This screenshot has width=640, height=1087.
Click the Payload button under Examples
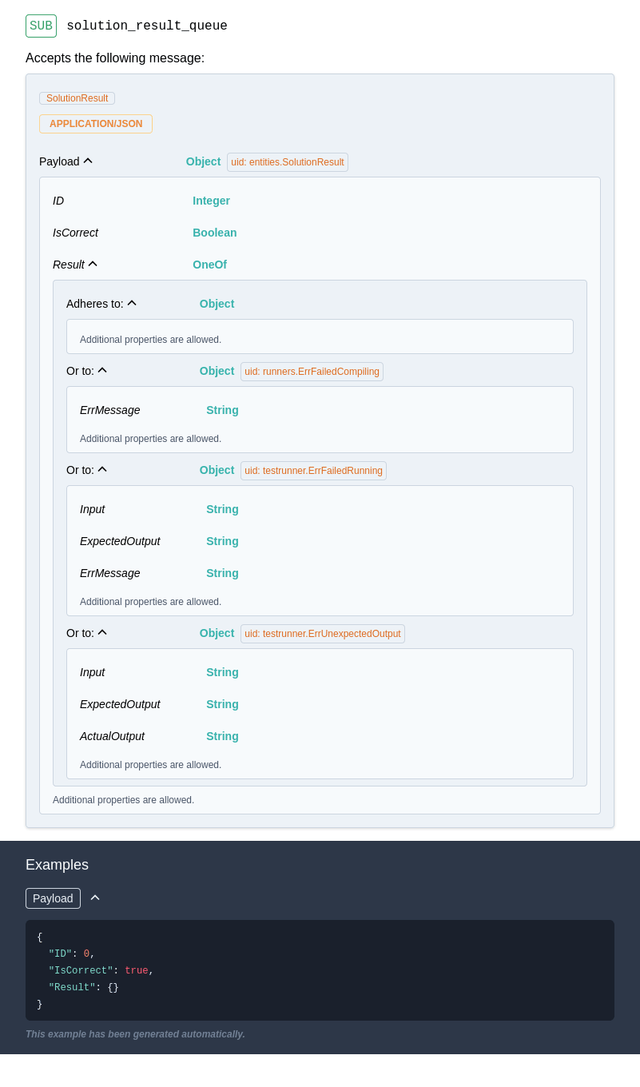coord(53,898)
